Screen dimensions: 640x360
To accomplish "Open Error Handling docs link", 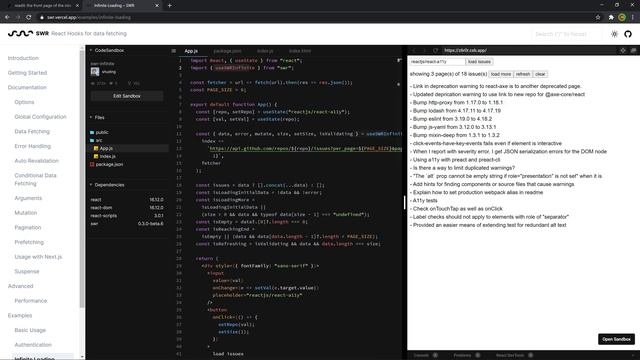I will click(33, 146).
